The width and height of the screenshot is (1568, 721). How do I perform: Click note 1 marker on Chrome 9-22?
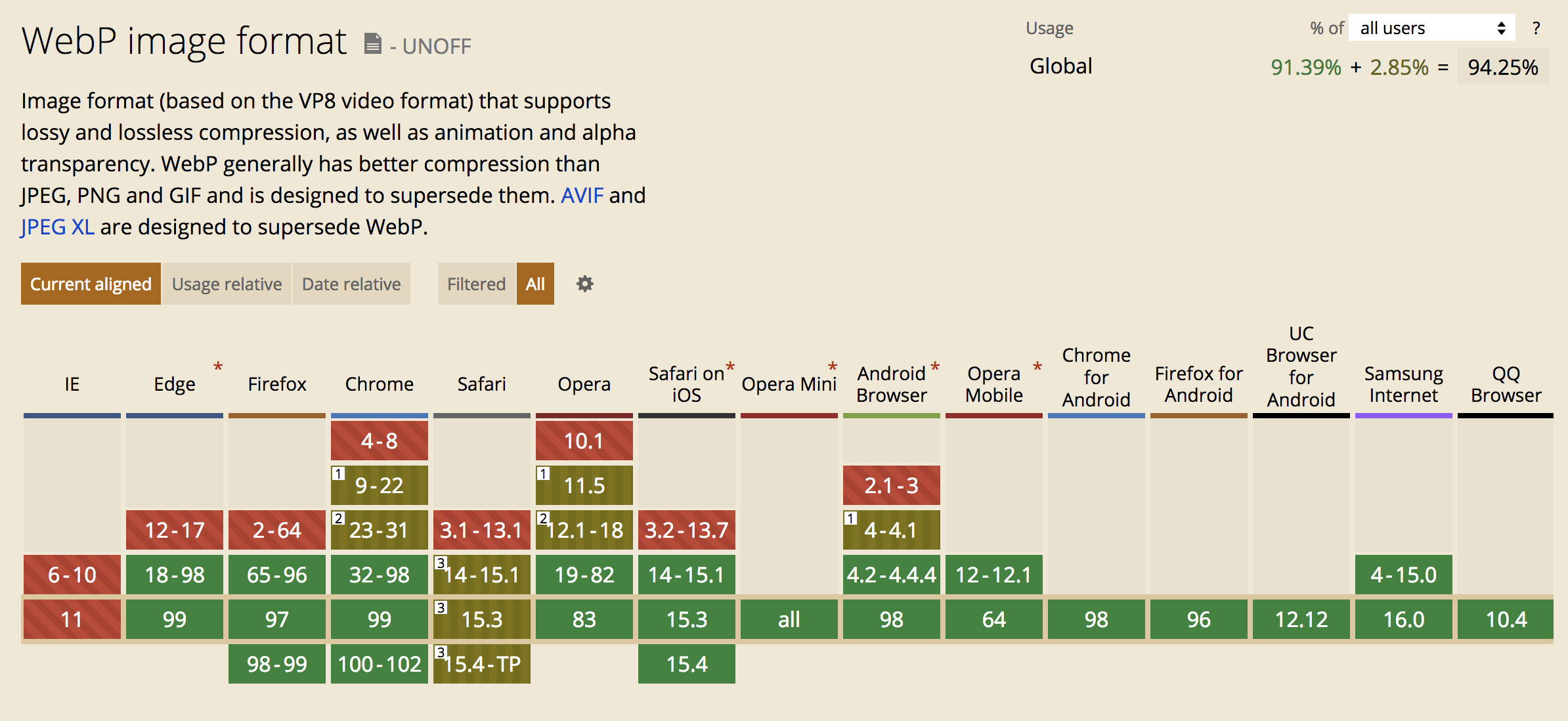click(339, 473)
